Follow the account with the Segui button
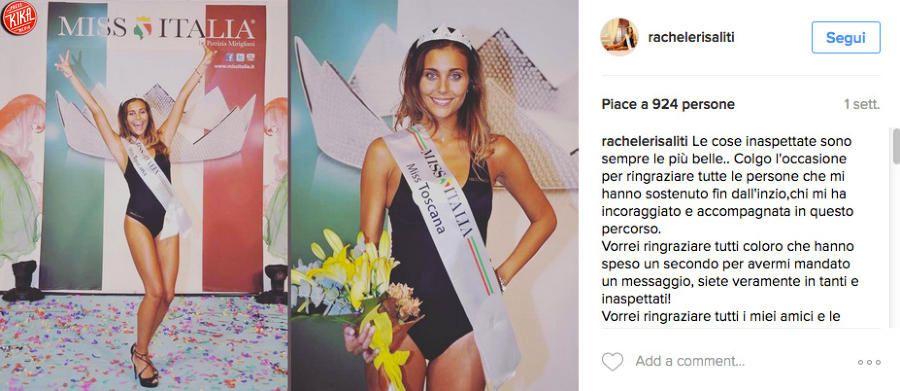The image size is (900, 391). pyautogui.click(x=845, y=37)
